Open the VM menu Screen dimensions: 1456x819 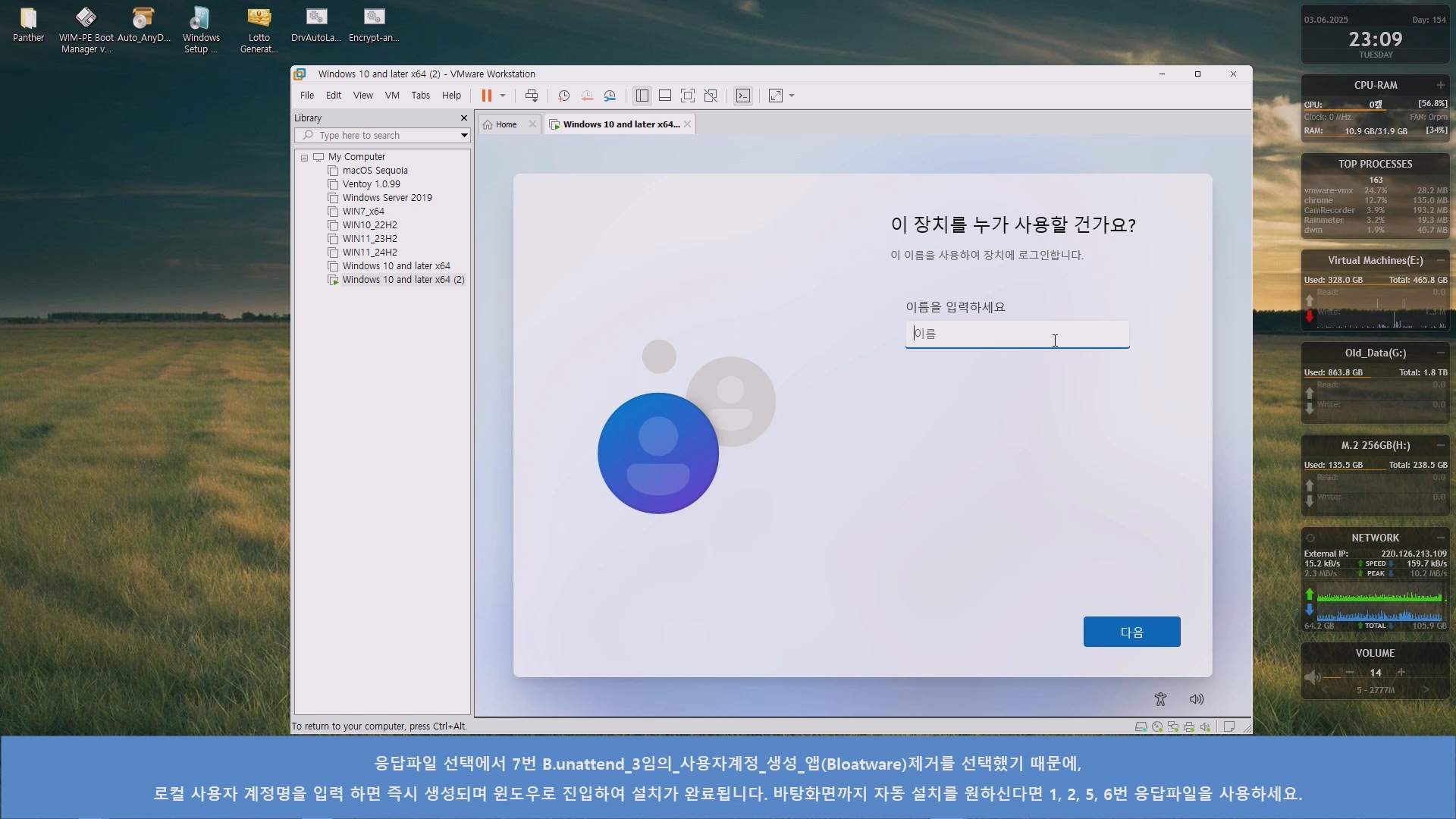(x=391, y=96)
